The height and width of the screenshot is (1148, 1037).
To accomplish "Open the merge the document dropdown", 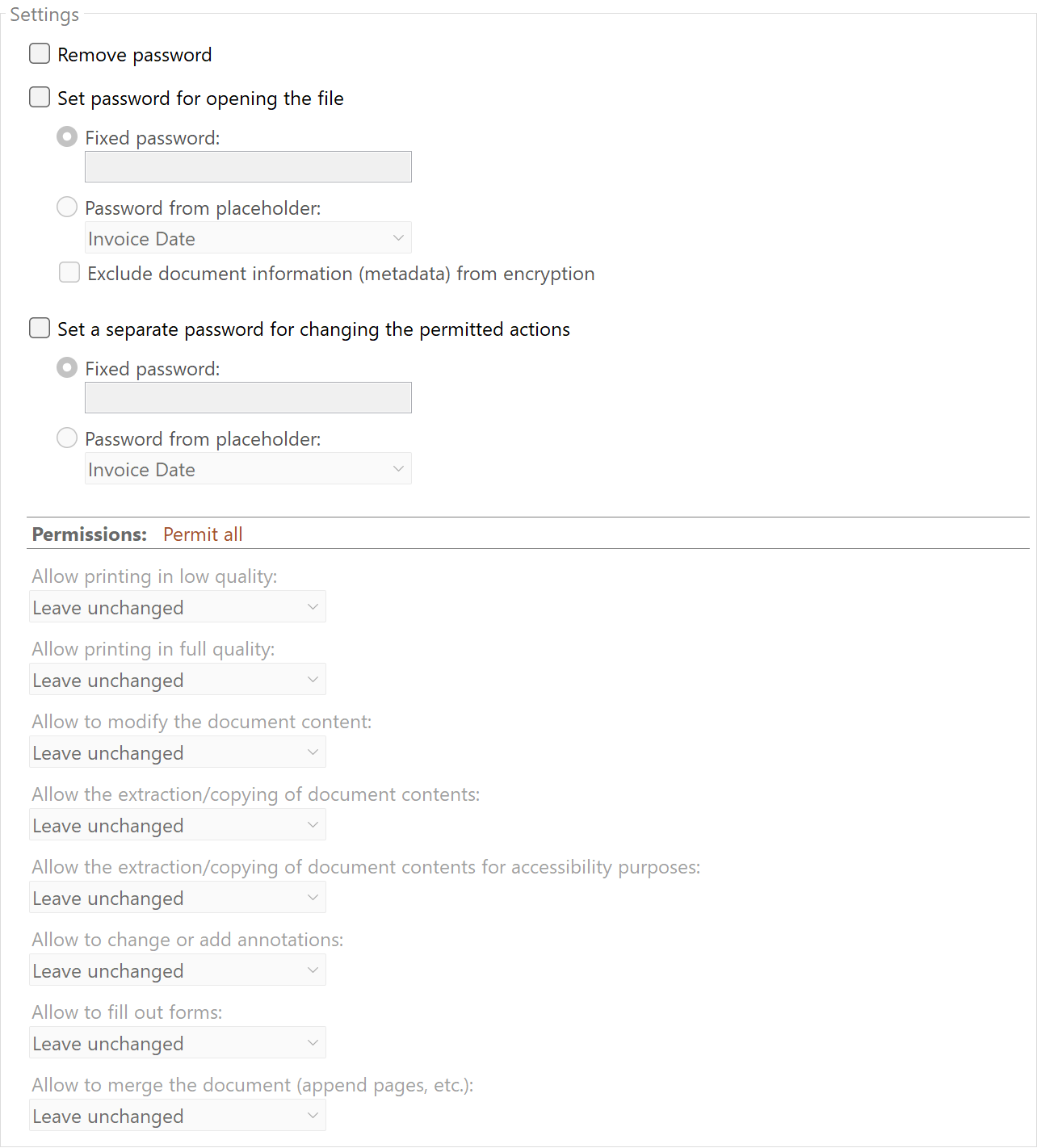I will [x=178, y=1116].
